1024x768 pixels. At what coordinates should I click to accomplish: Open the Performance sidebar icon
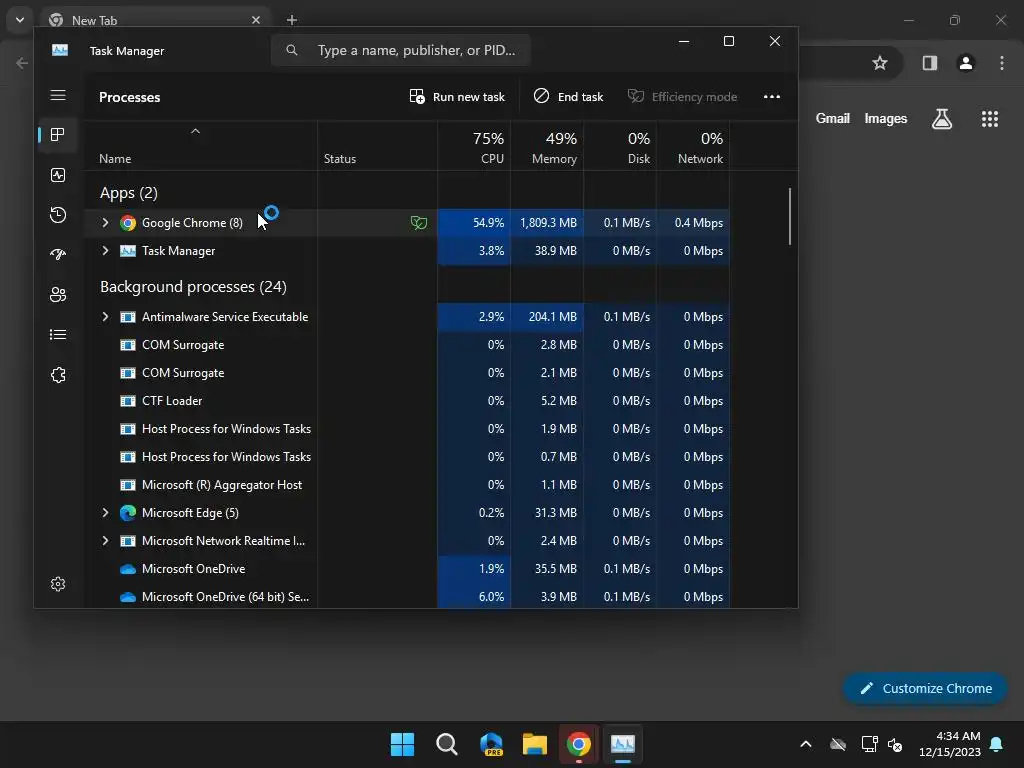(58, 175)
